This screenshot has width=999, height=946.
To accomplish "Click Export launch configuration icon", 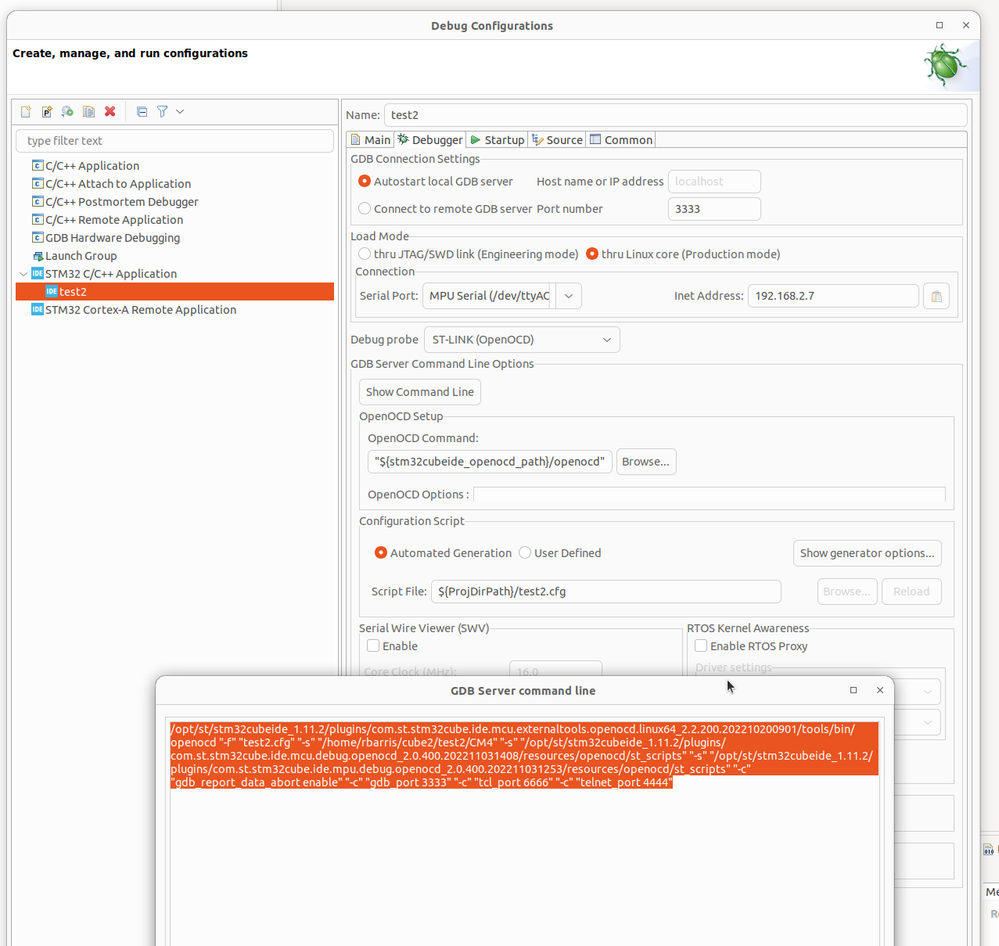I will (x=68, y=112).
